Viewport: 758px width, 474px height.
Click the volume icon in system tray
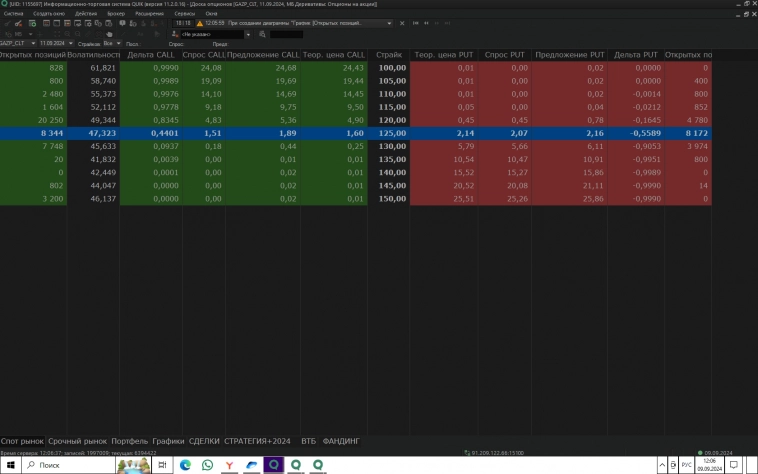click(672, 465)
